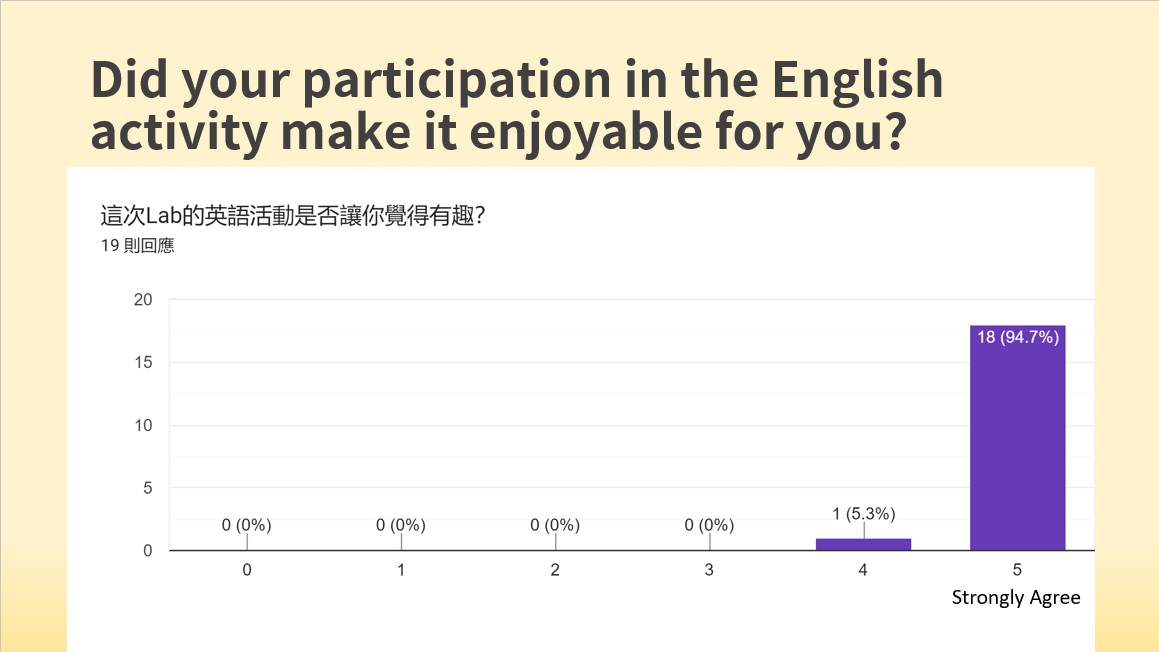
Task: Select the "1 (5.3%)" data label
Action: (863, 514)
